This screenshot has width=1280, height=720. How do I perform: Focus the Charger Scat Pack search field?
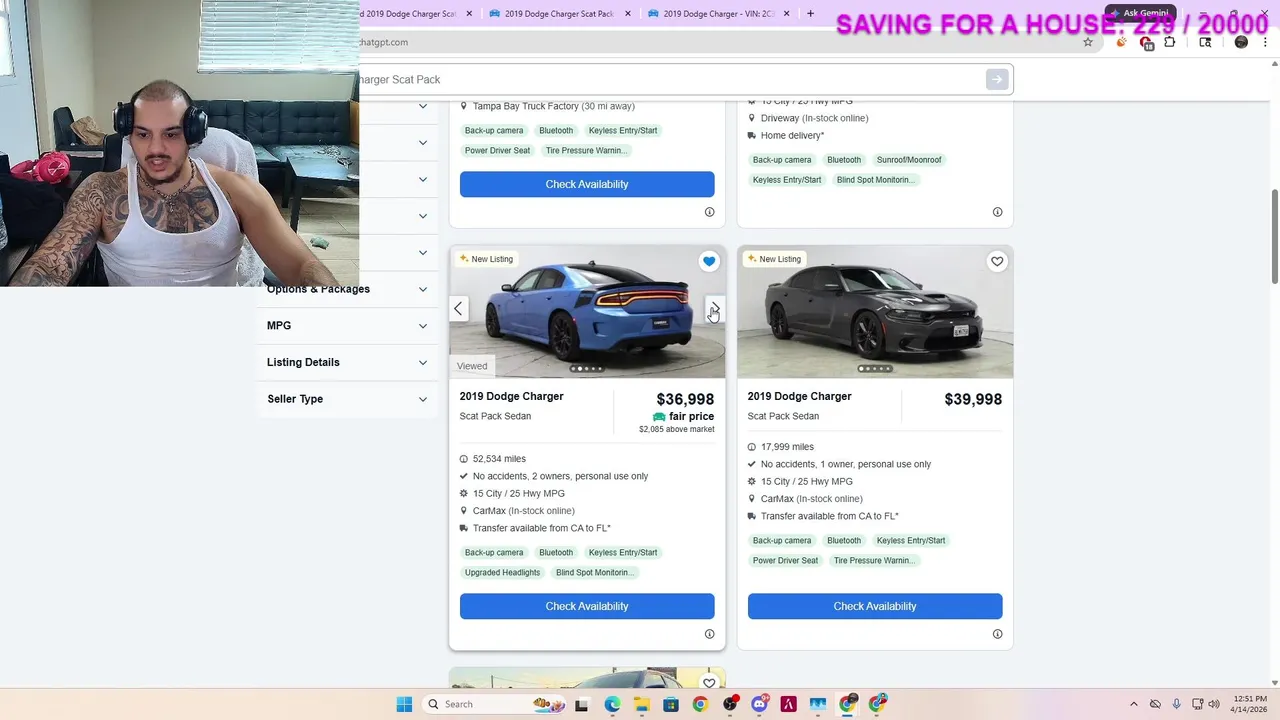(670, 80)
